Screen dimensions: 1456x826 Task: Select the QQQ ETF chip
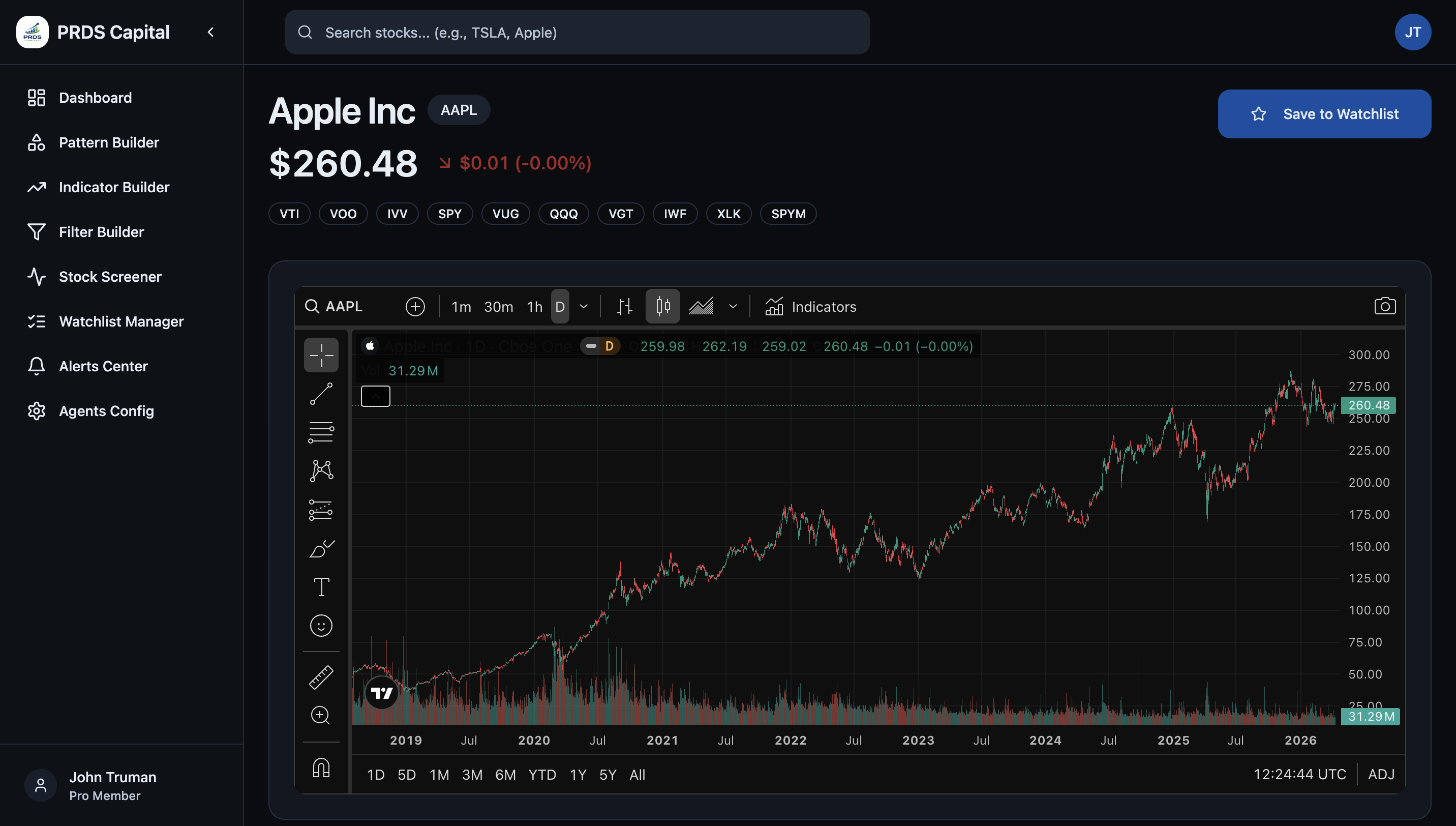coord(564,214)
